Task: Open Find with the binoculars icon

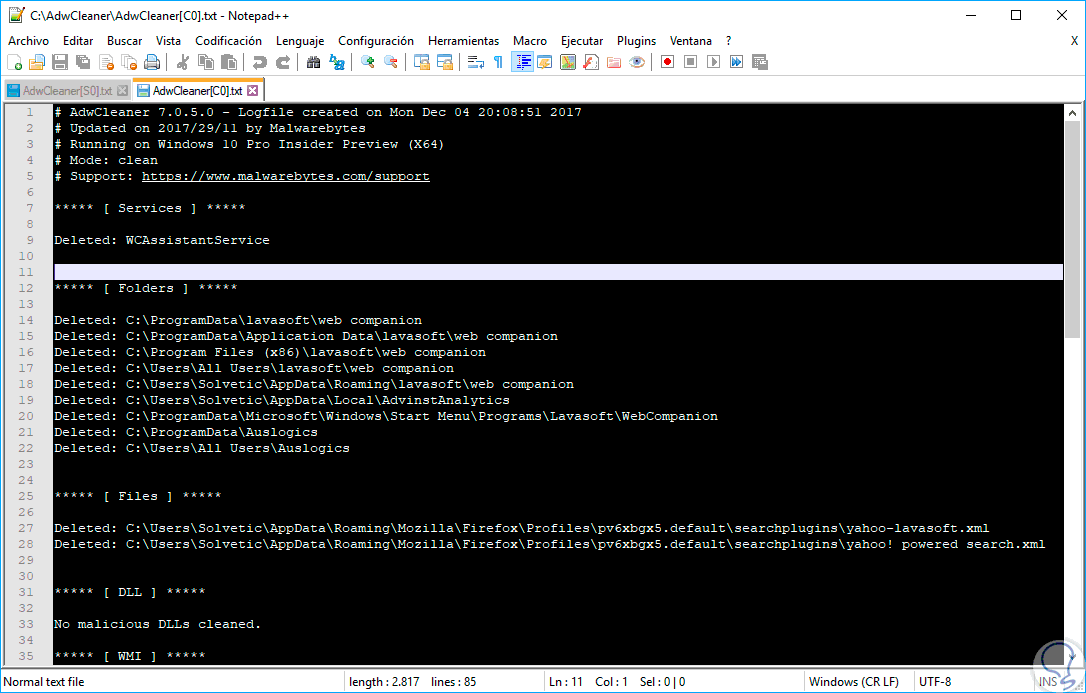Action: [x=313, y=62]
